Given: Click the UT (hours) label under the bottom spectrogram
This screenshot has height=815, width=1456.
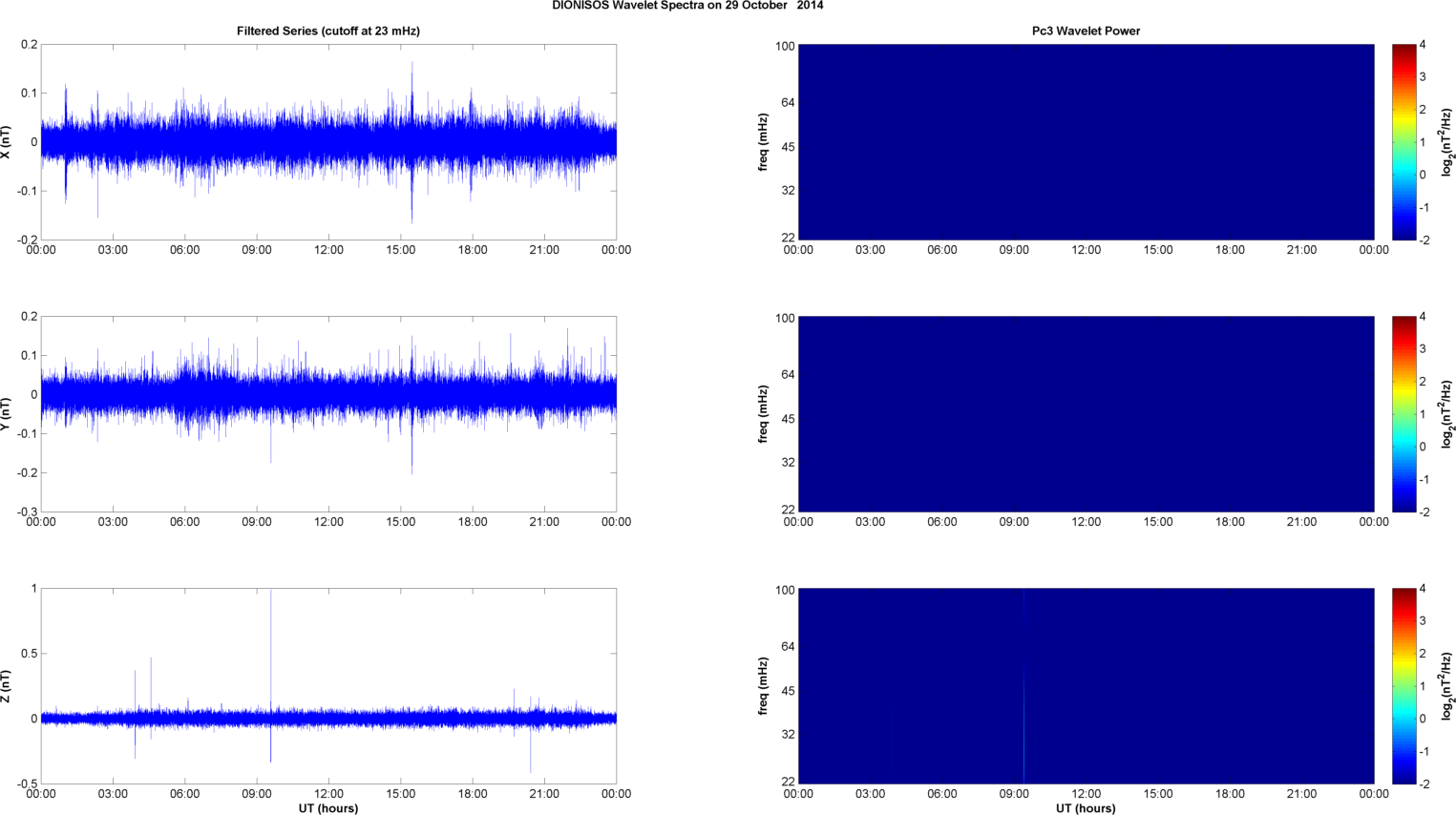Looking at the screenshot, I should tap(1086, 808).
